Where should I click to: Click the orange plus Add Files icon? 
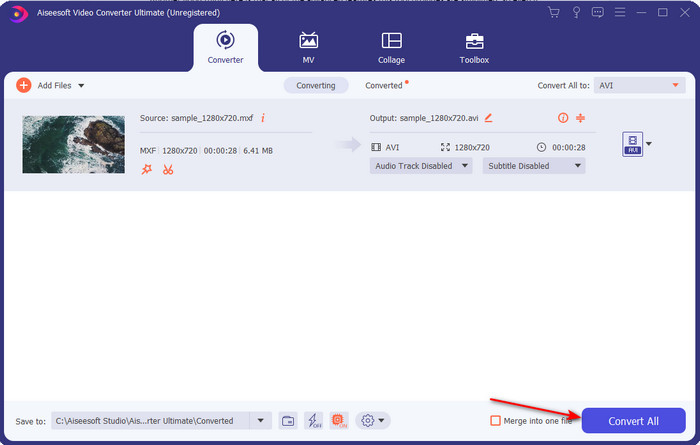pyautogui.click(x=23, y=85)
